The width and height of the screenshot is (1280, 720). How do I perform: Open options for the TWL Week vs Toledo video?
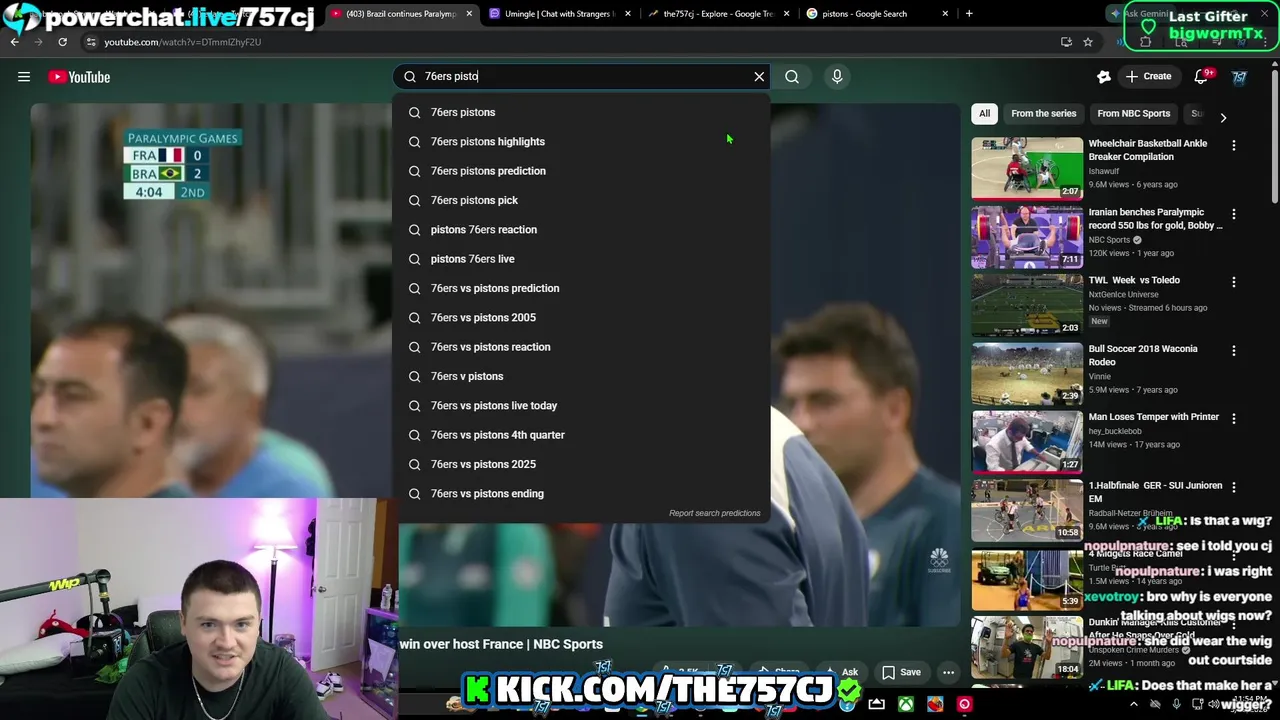tap(1233, 282)
